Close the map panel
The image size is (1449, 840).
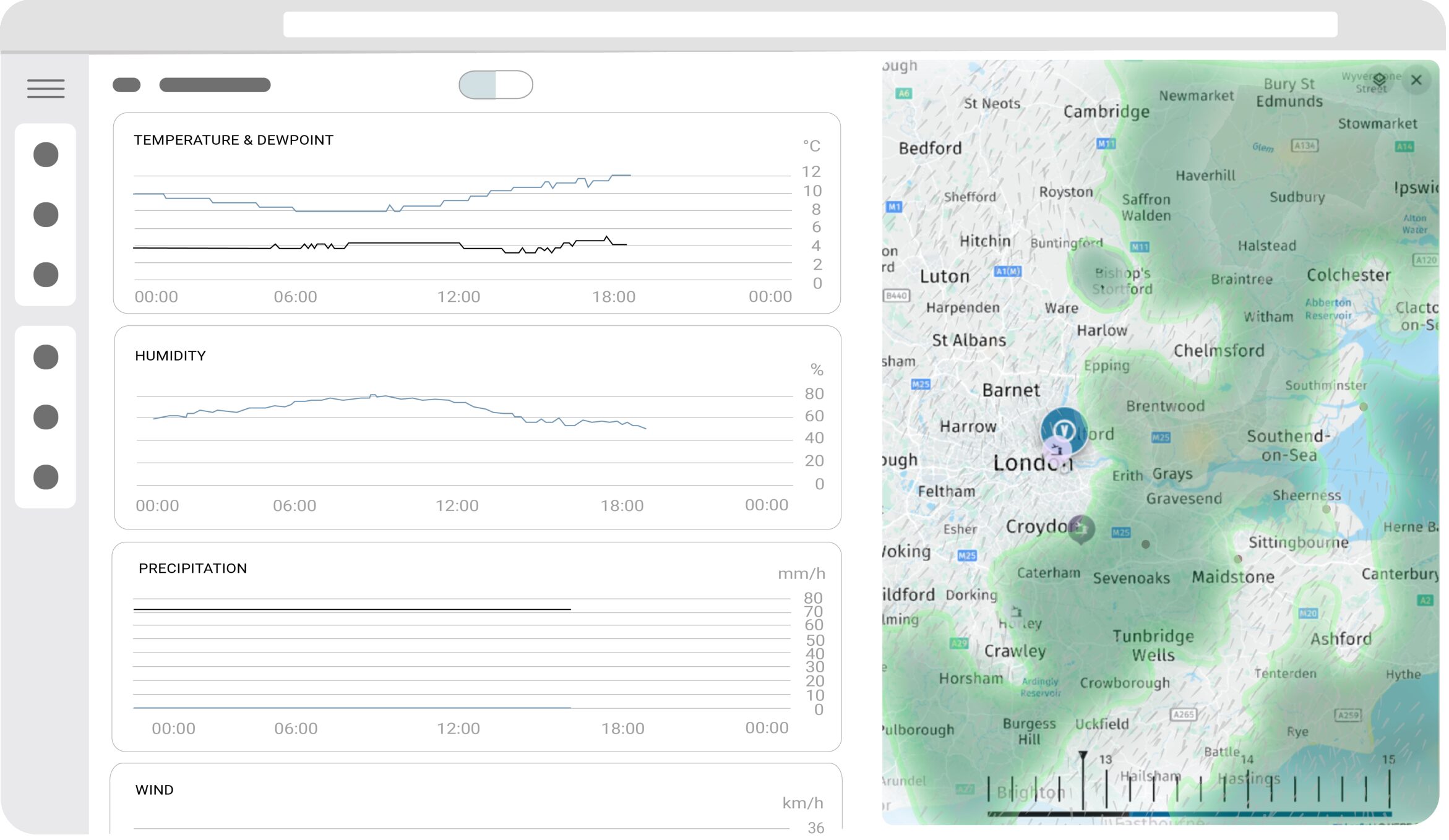[1416, 80]
